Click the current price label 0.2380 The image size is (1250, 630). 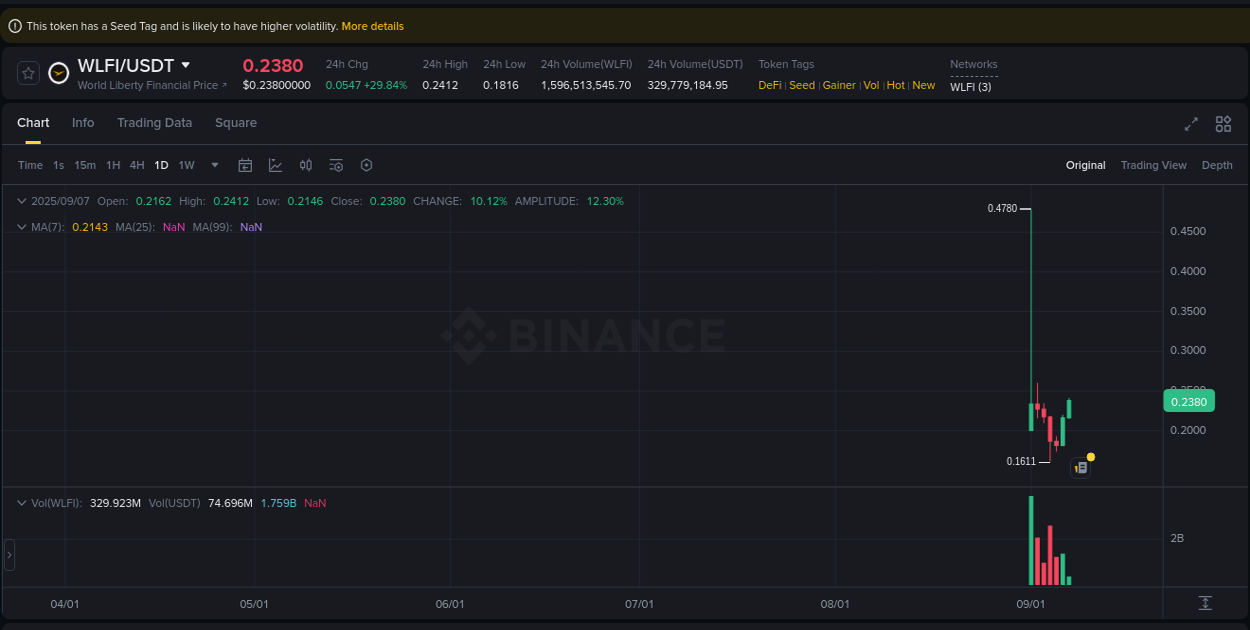click(x=1188, y=401)
